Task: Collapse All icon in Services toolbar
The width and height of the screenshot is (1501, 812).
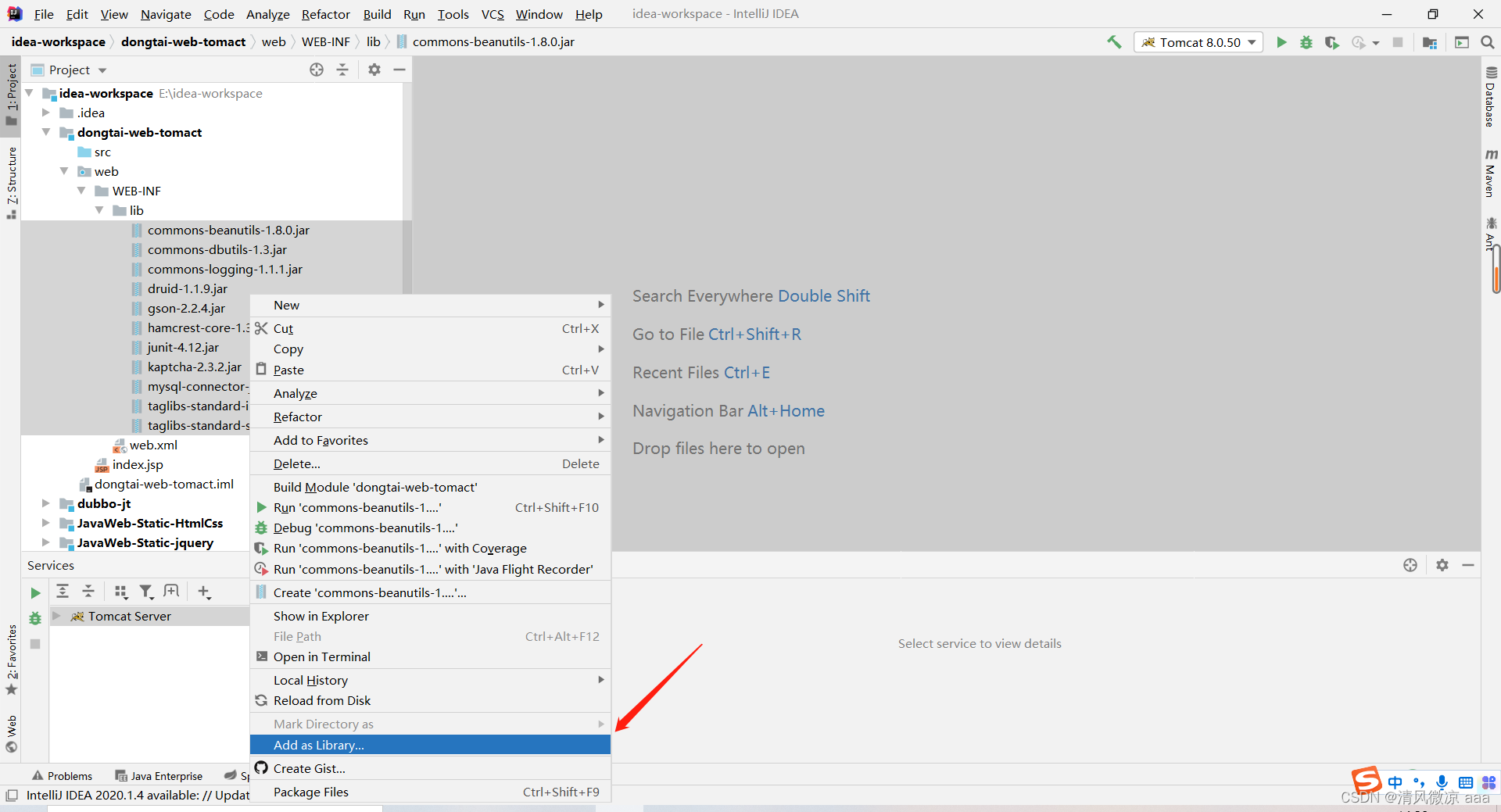Action: pos(88,592)
